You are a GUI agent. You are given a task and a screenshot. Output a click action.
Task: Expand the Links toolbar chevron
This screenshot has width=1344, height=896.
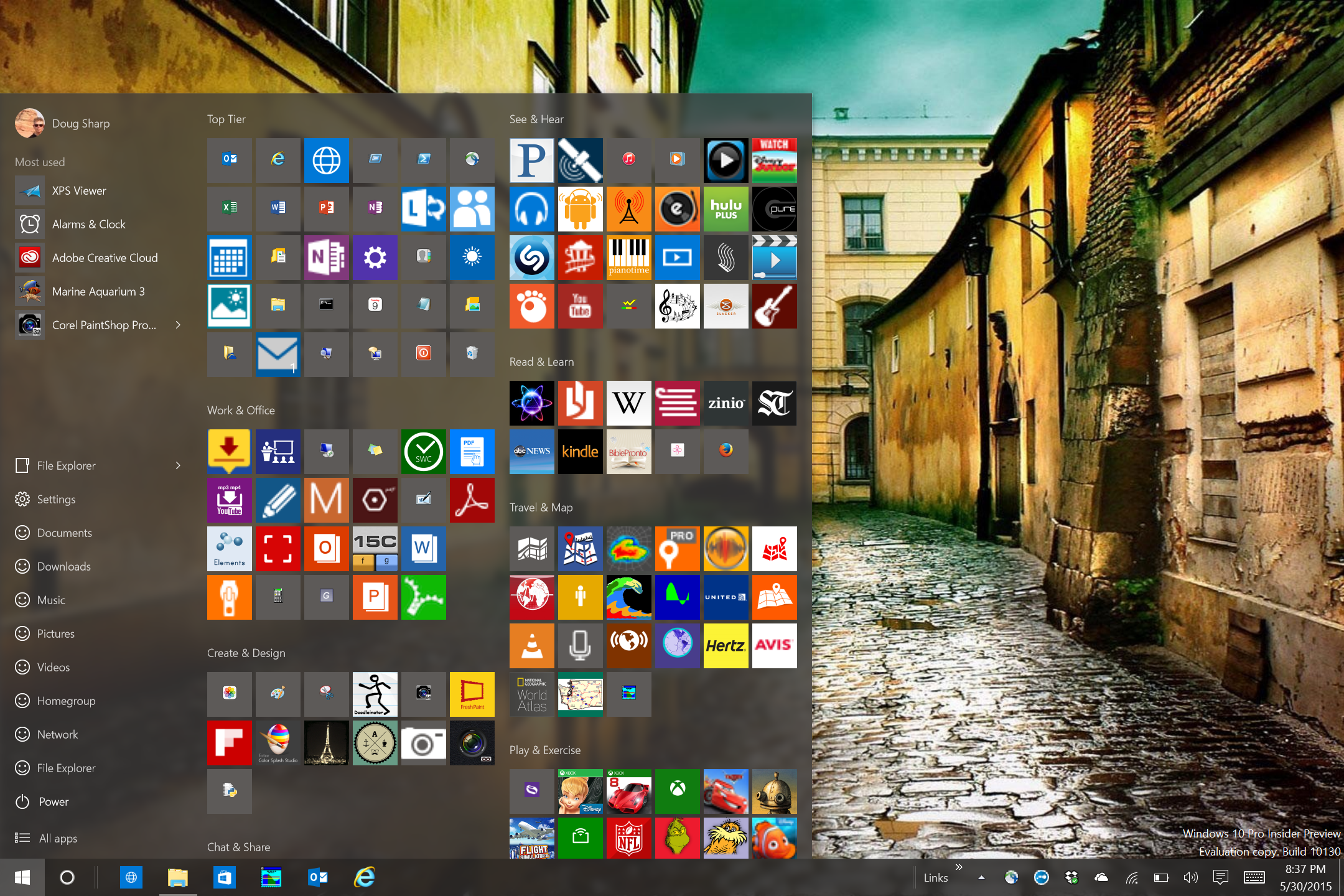tap(959, 867)
